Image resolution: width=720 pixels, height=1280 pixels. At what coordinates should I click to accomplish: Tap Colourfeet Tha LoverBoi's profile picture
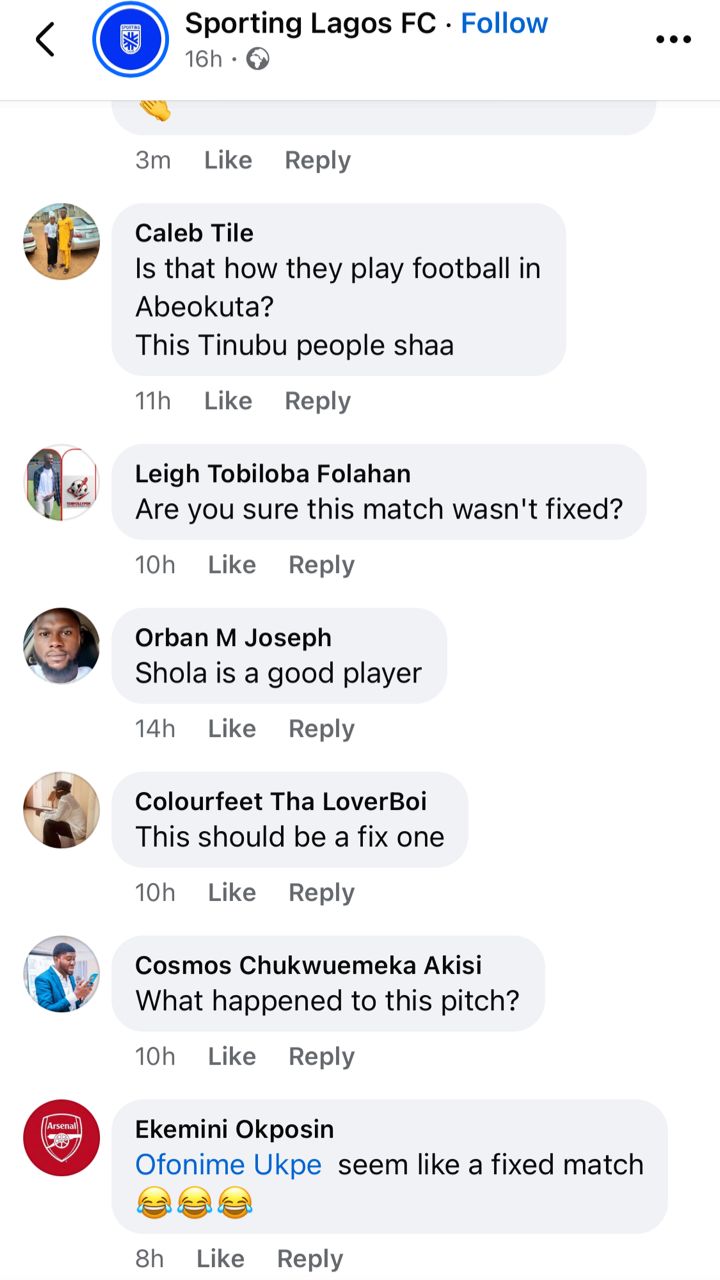62,810
